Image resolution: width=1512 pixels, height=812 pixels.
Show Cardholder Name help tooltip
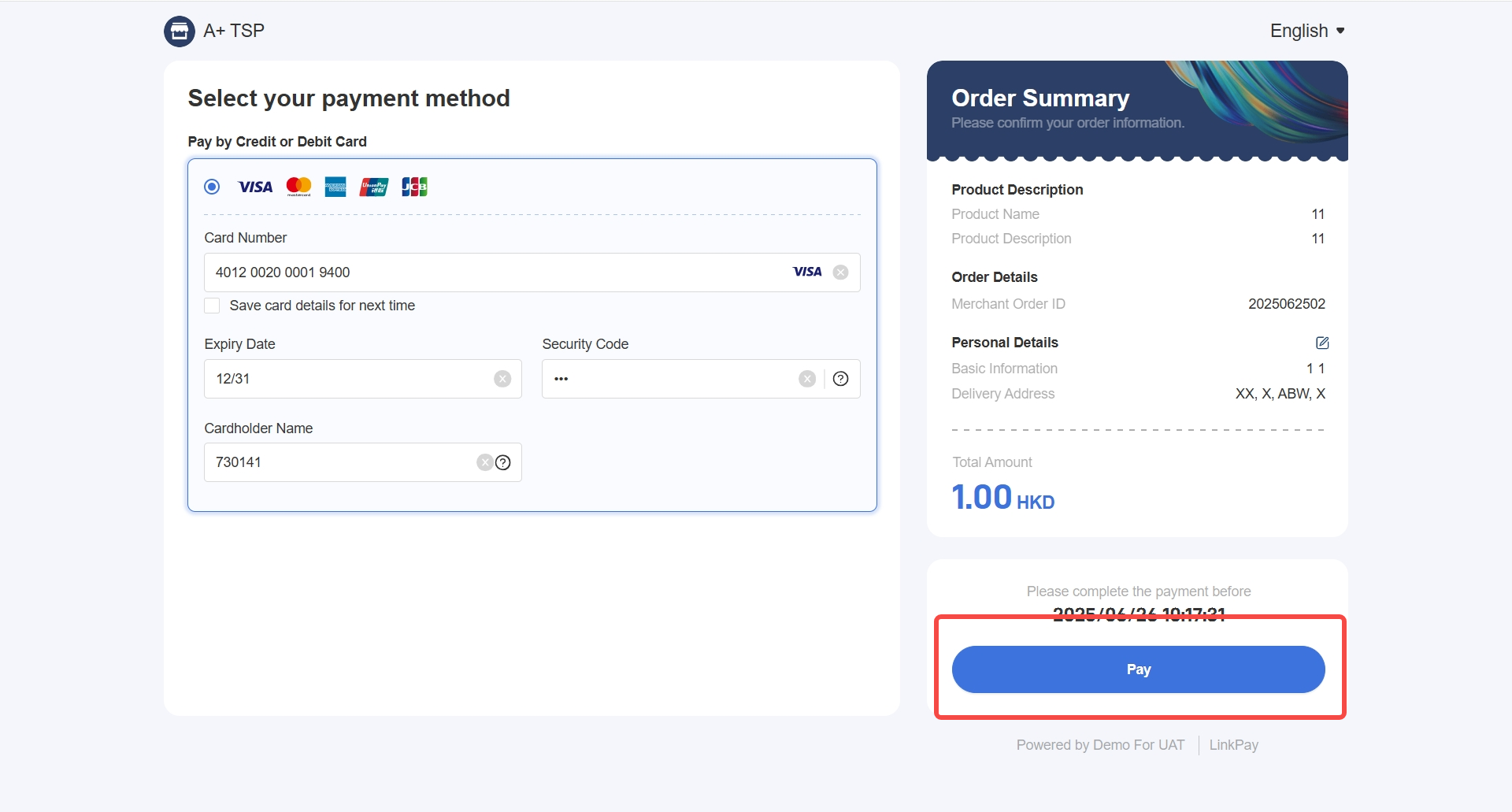click(503, 462)
